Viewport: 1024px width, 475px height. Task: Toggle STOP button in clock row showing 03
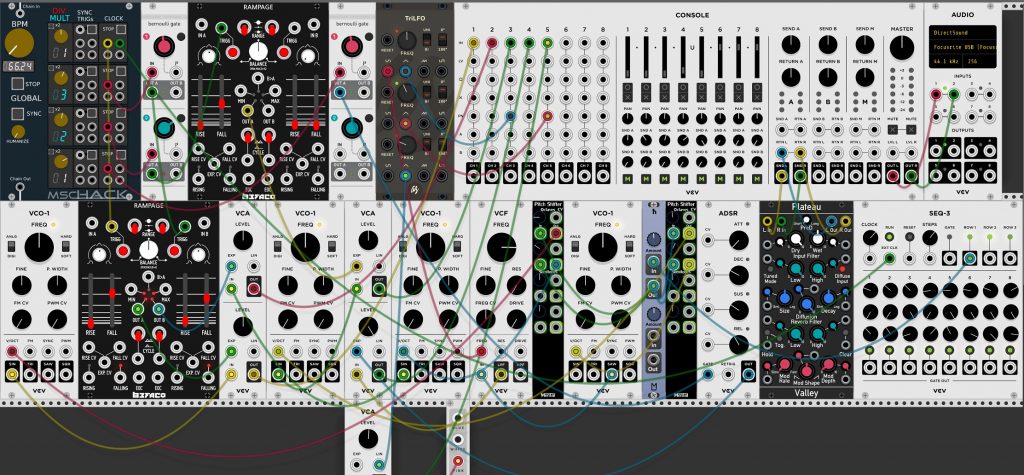[121, 71]
